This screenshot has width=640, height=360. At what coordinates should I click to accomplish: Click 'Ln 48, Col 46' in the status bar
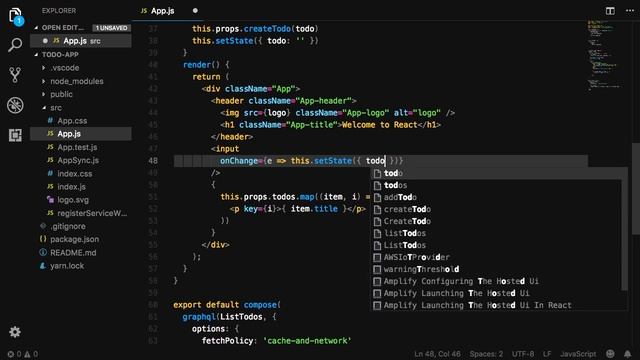coord(437,354)
